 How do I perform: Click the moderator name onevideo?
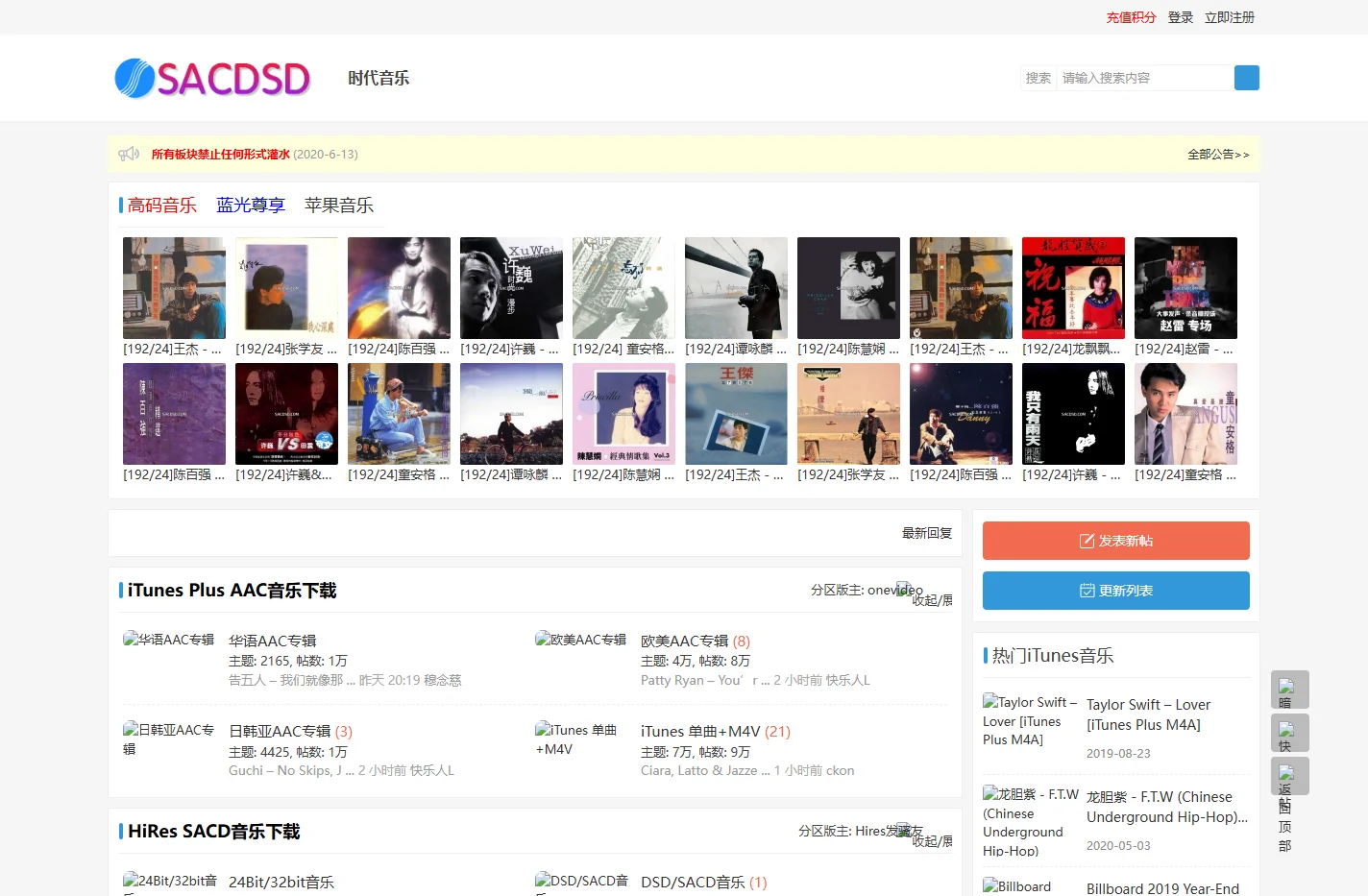point(894,590)
